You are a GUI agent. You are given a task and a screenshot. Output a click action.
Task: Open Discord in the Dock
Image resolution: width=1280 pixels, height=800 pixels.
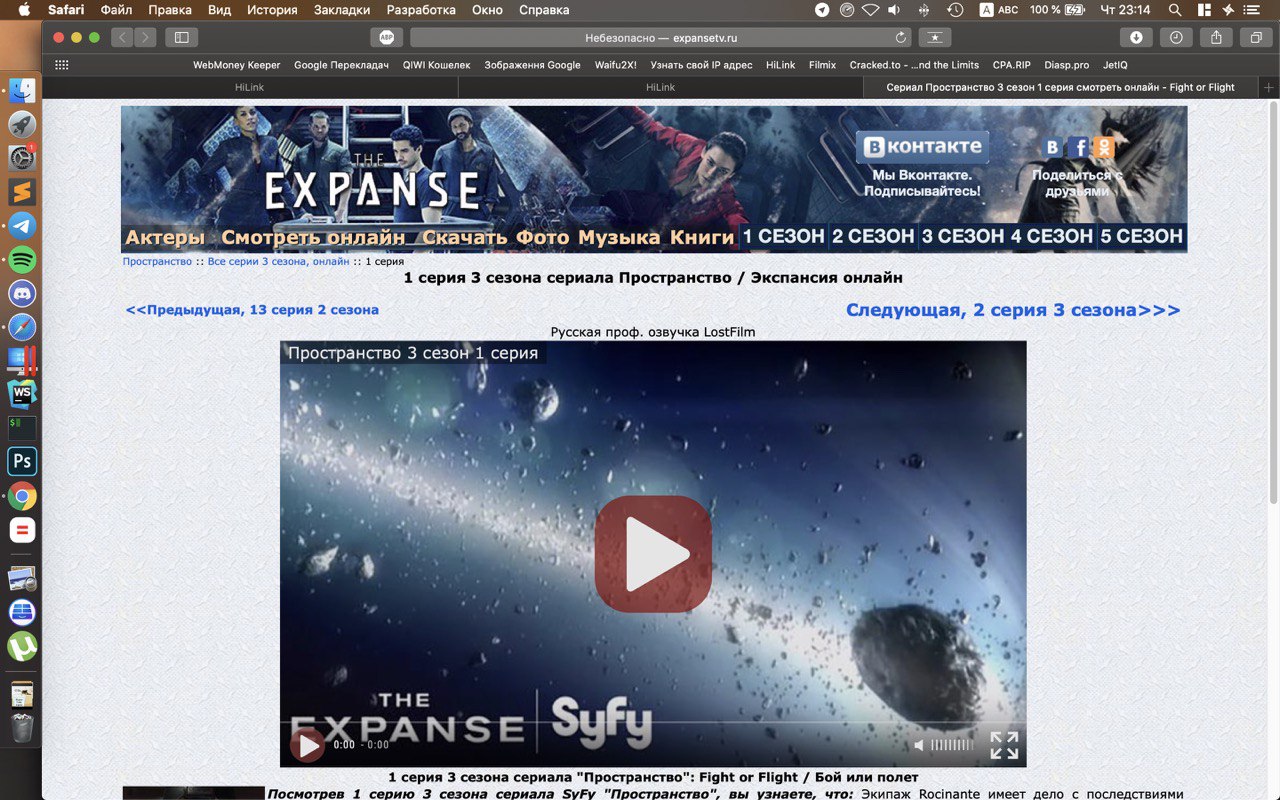click(x=22, y=293)
